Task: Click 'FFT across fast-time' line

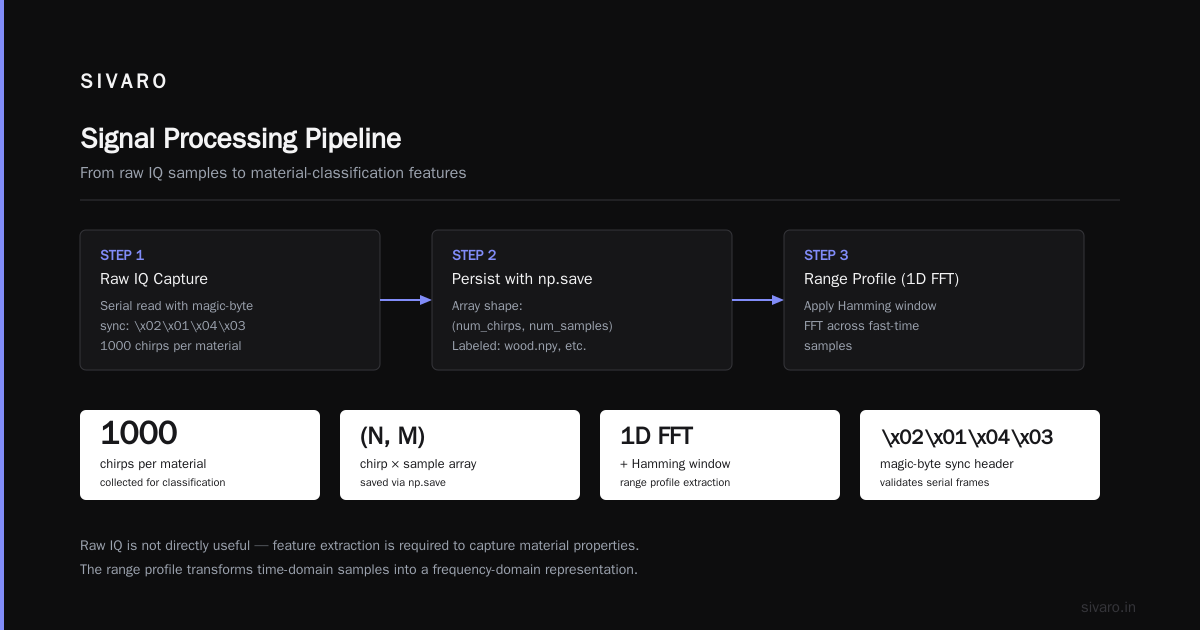Action: [x=861, y=326]
